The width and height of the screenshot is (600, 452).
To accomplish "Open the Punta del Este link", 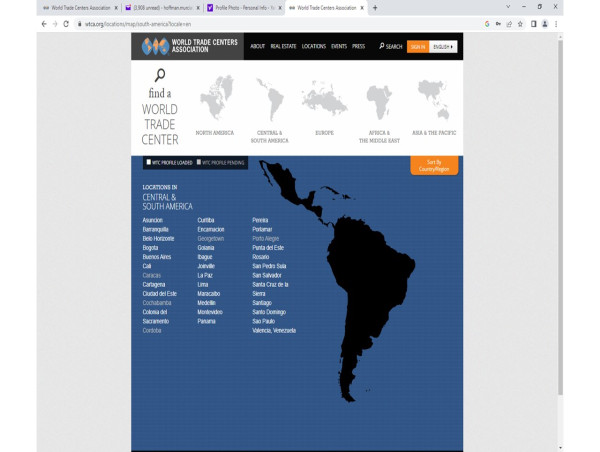I will [268, 248].
